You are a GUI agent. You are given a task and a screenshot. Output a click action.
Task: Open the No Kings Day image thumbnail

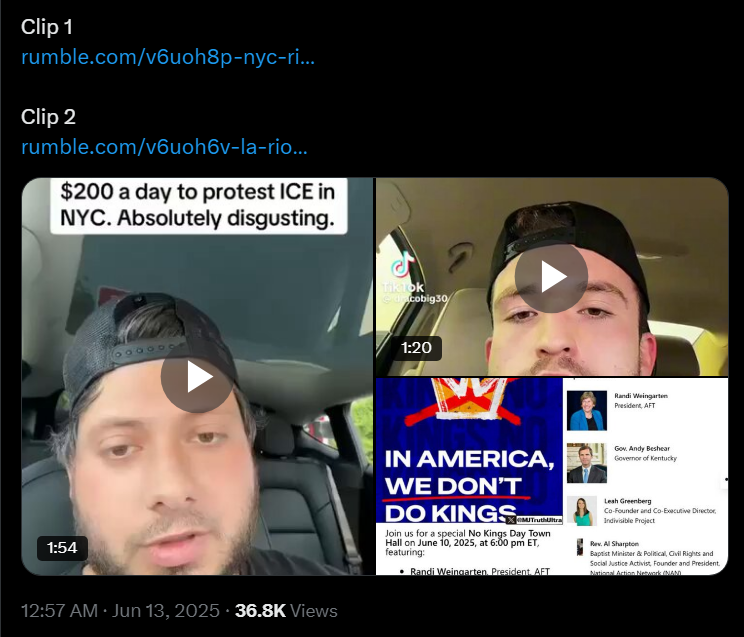pyautogui.click(x=552, y=477)
